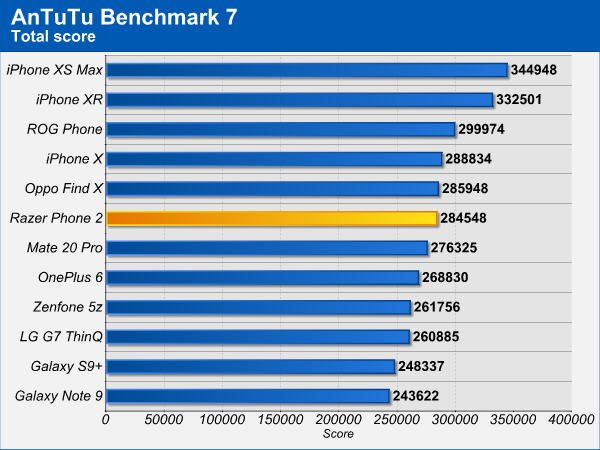Viewport: 600px width, 450px height.
Task: Click the orange Razer Phone 2 bar
Action: (272, 218)
